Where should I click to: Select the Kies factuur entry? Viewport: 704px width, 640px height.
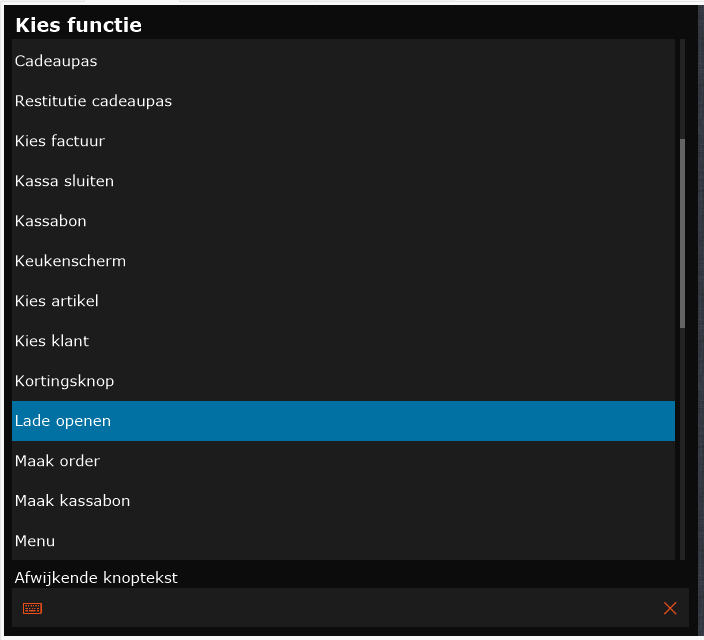(x=343, y=141)
